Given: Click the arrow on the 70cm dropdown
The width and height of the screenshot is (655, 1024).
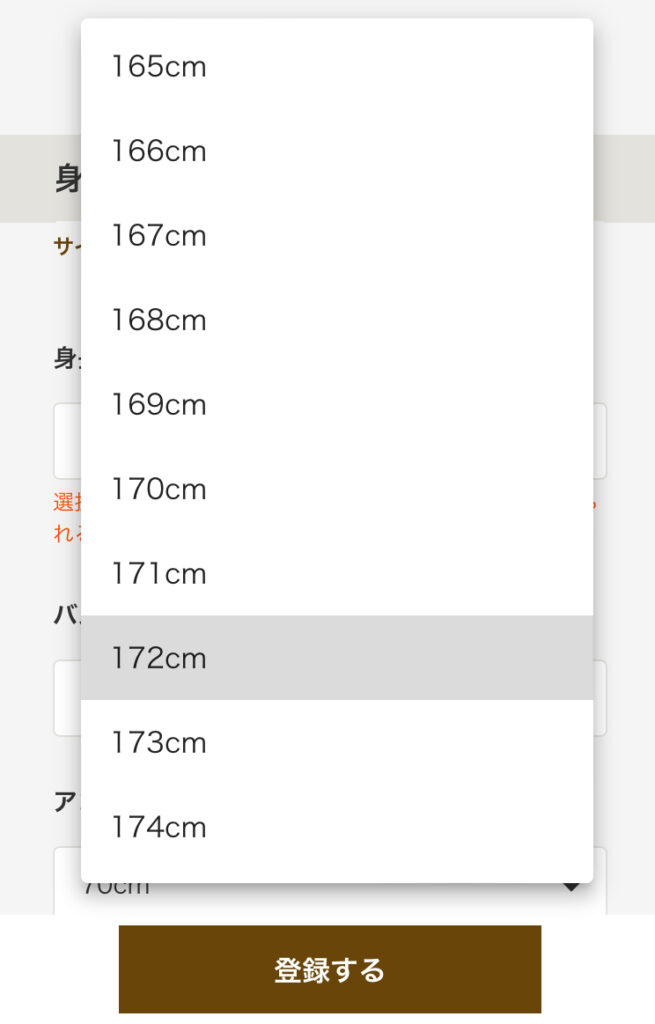Looking at the screenshot, I should (x=573, y=887).
